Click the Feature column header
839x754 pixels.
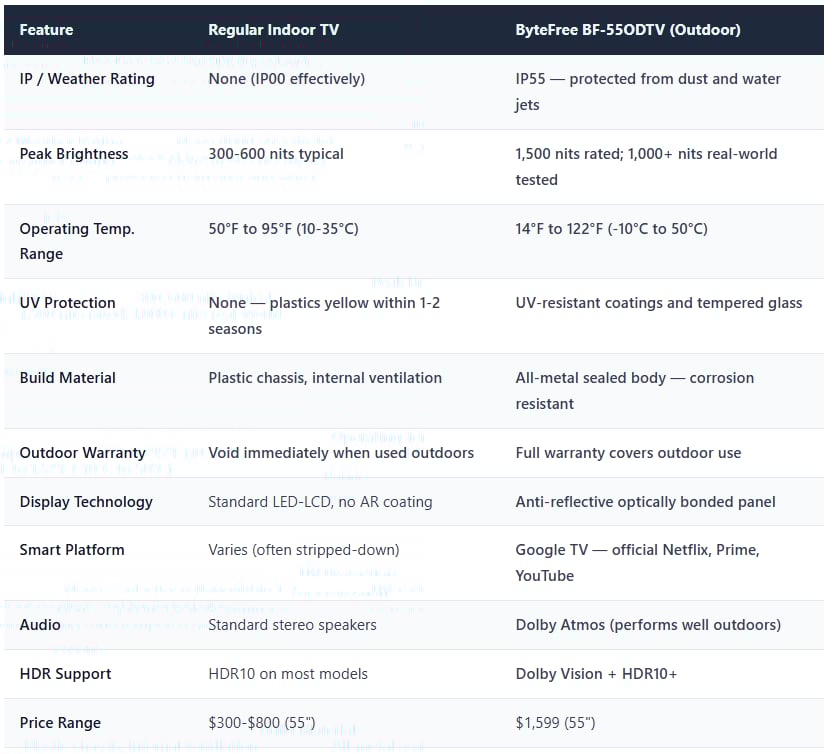tap(46, 30)
